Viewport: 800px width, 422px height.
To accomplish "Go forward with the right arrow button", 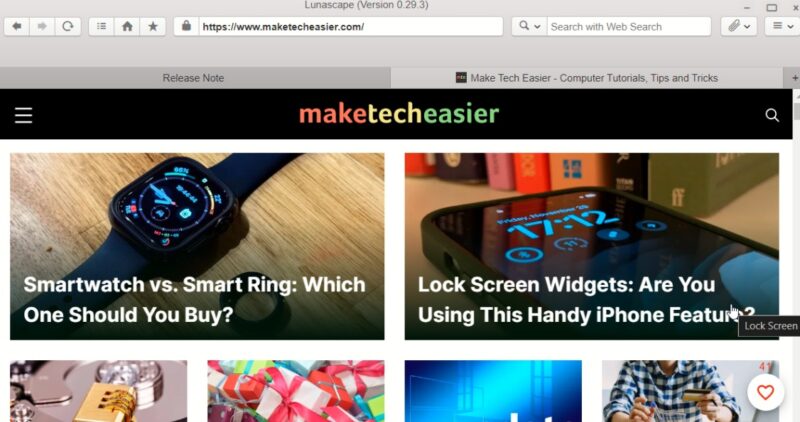I will [42, 27].
